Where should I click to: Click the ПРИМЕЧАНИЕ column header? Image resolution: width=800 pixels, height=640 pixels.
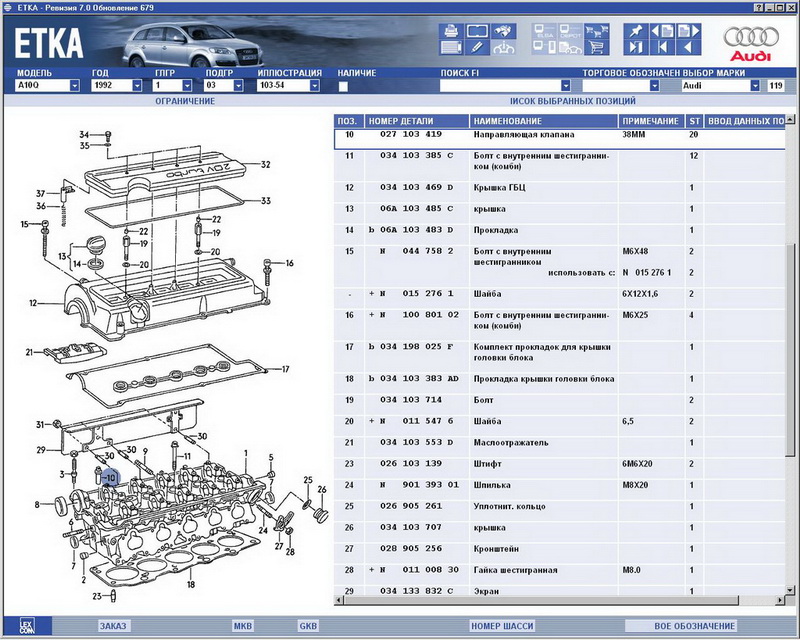coord(651,121)
